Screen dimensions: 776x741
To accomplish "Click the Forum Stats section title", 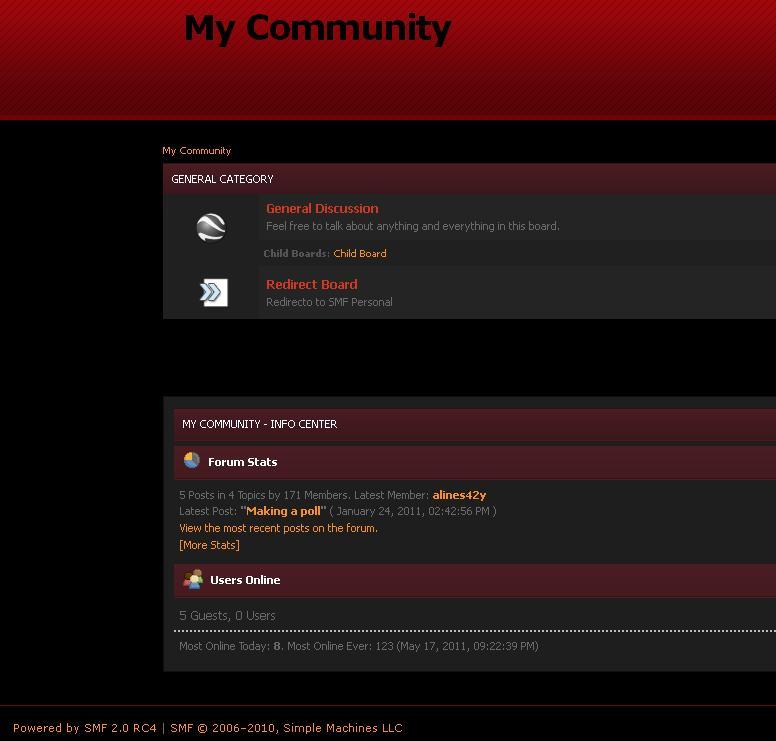I will point(242,462).
